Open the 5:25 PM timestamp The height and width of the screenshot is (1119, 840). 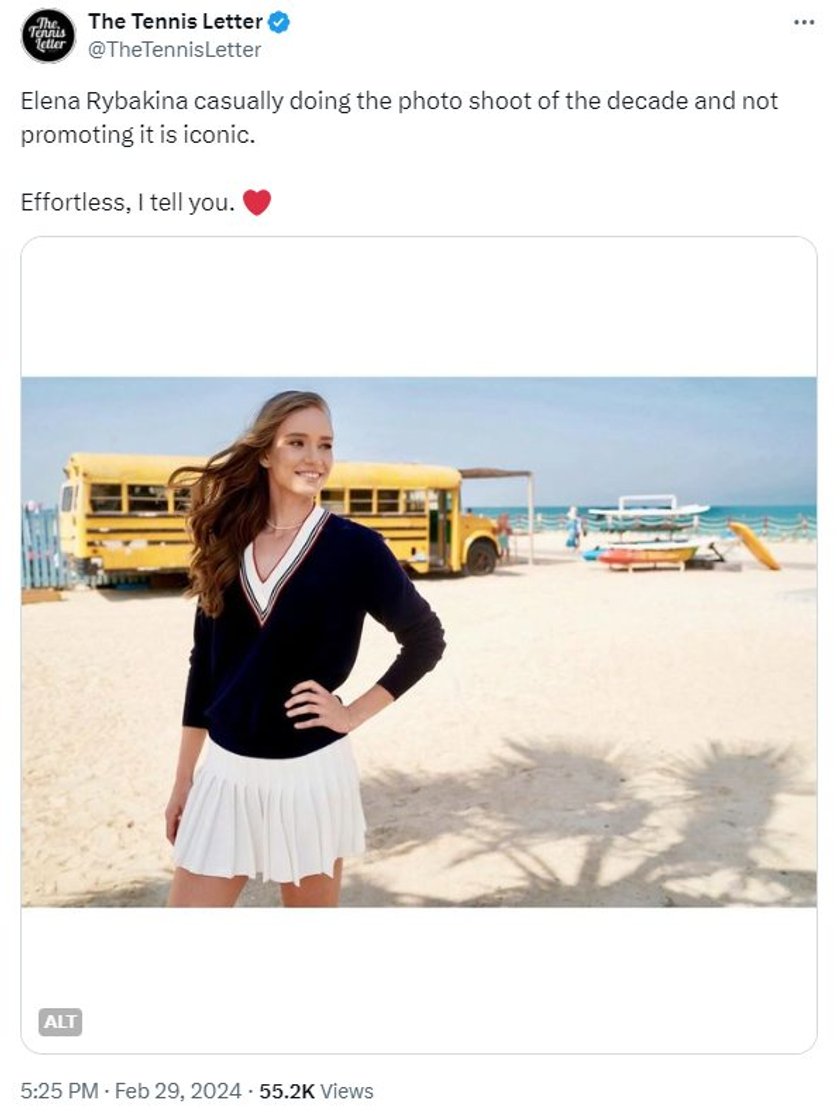click(x=59, y=1090)
